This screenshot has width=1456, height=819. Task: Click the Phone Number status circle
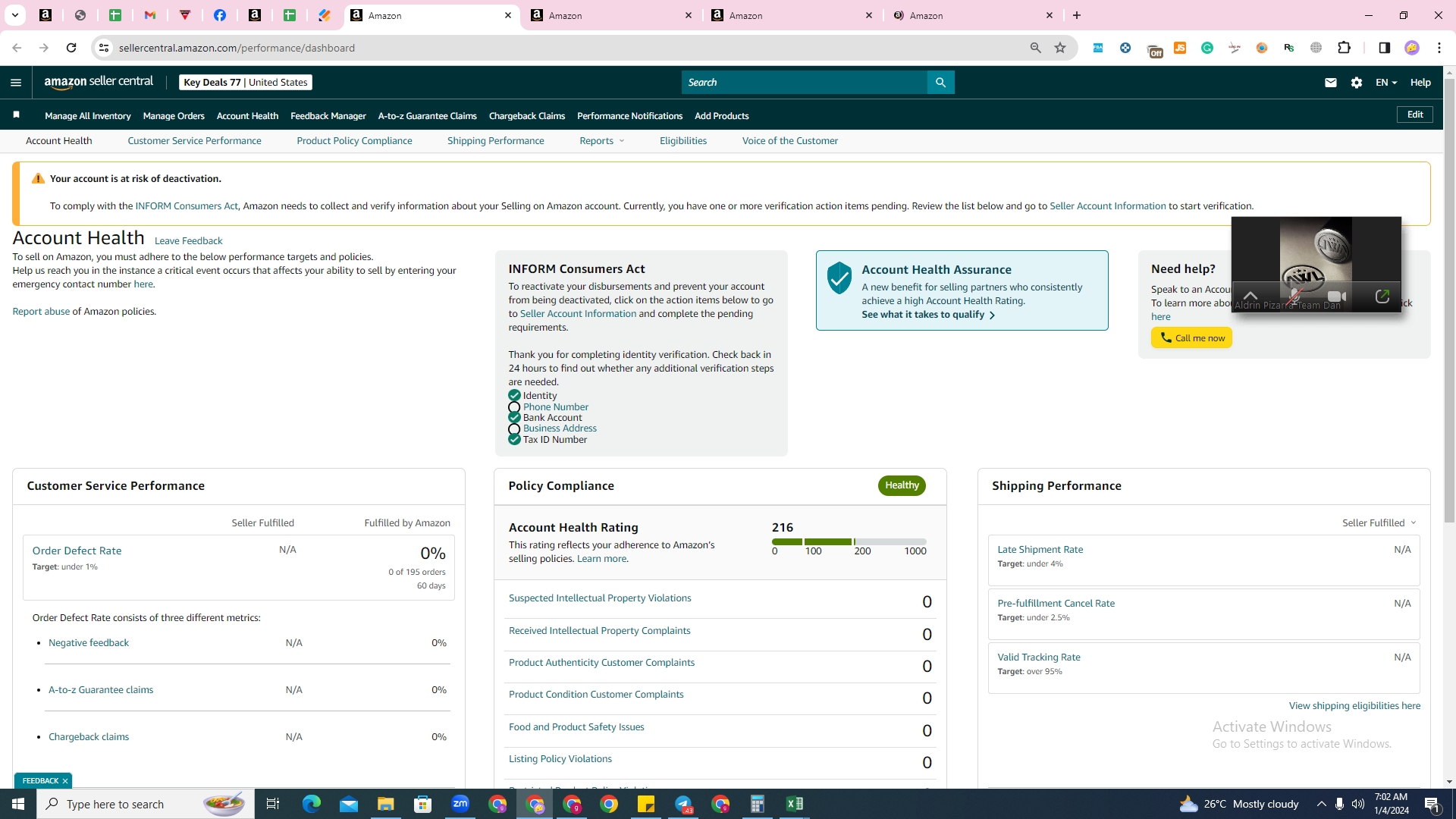click(x=514, y=407)
